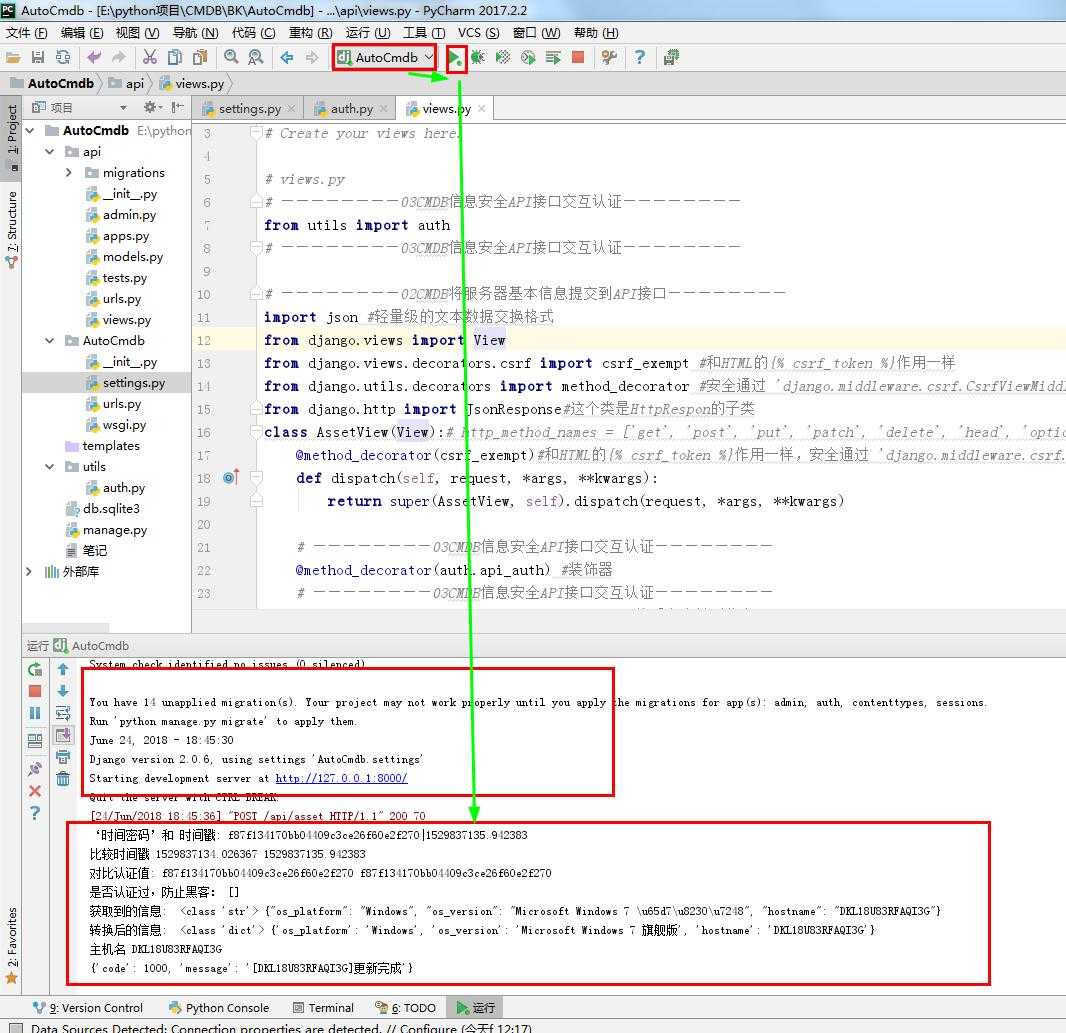Open the Python Console tab
This screenshot has height=1033, width=1066.
coord(219,1008)
